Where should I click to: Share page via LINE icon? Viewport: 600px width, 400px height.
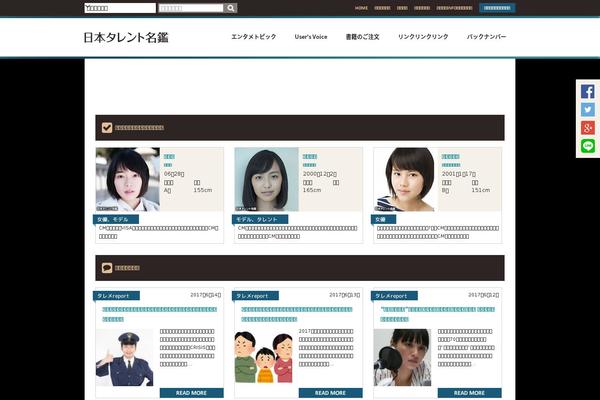(x=588, y=146)
